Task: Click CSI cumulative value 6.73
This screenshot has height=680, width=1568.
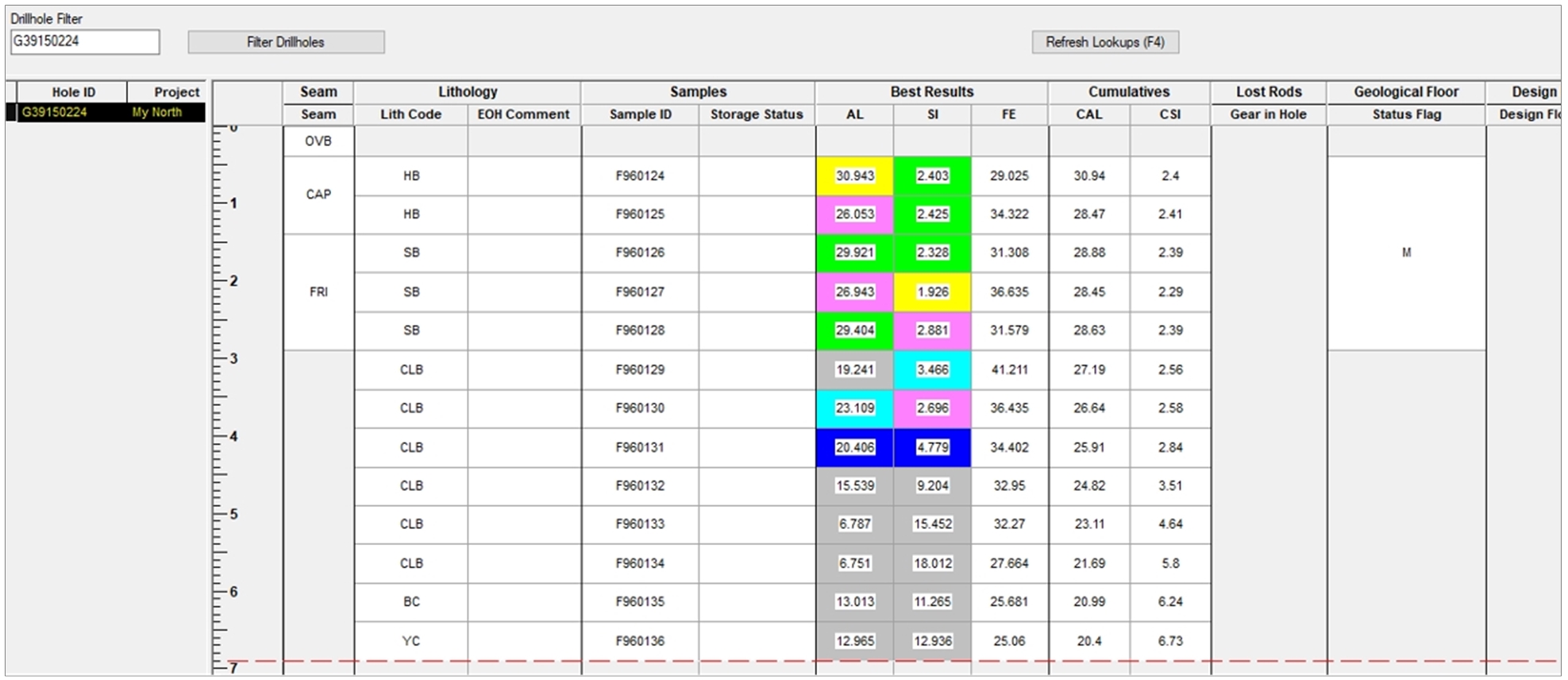Action: (1169, 640)
